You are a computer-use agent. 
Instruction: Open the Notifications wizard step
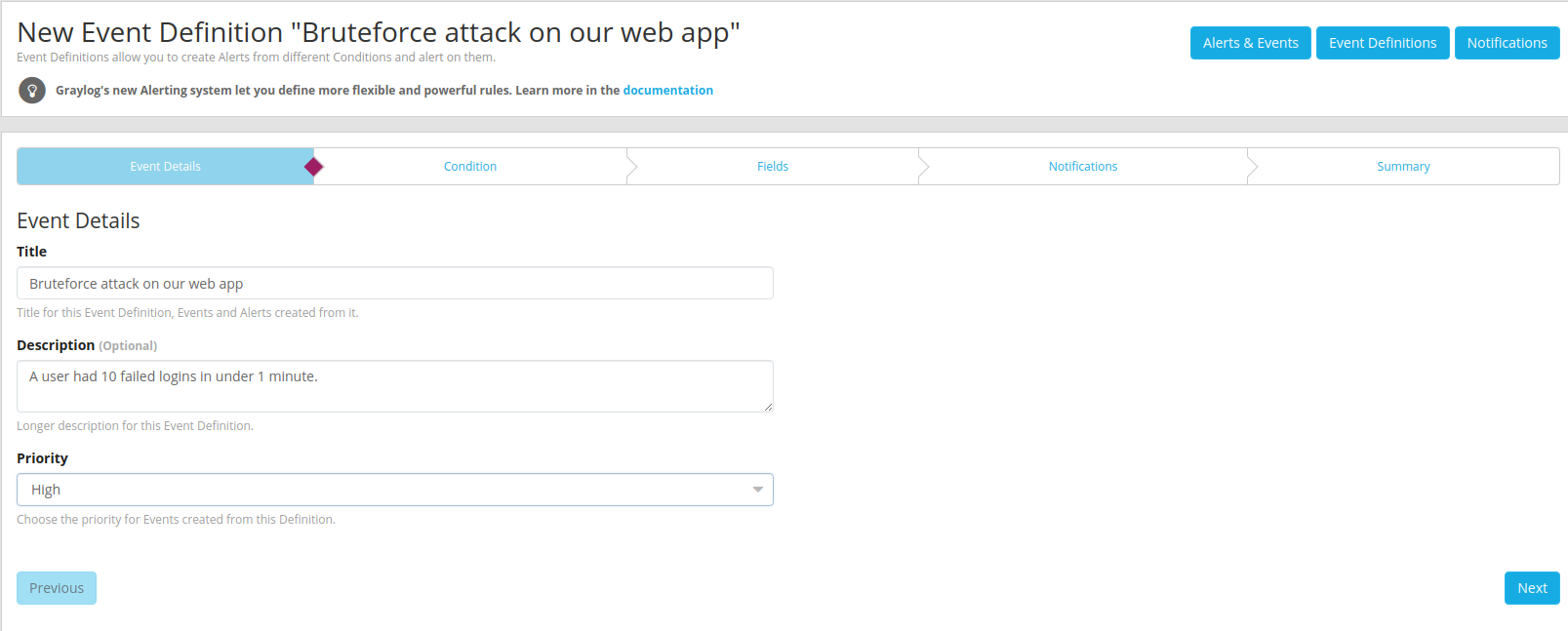(1083, 167)
